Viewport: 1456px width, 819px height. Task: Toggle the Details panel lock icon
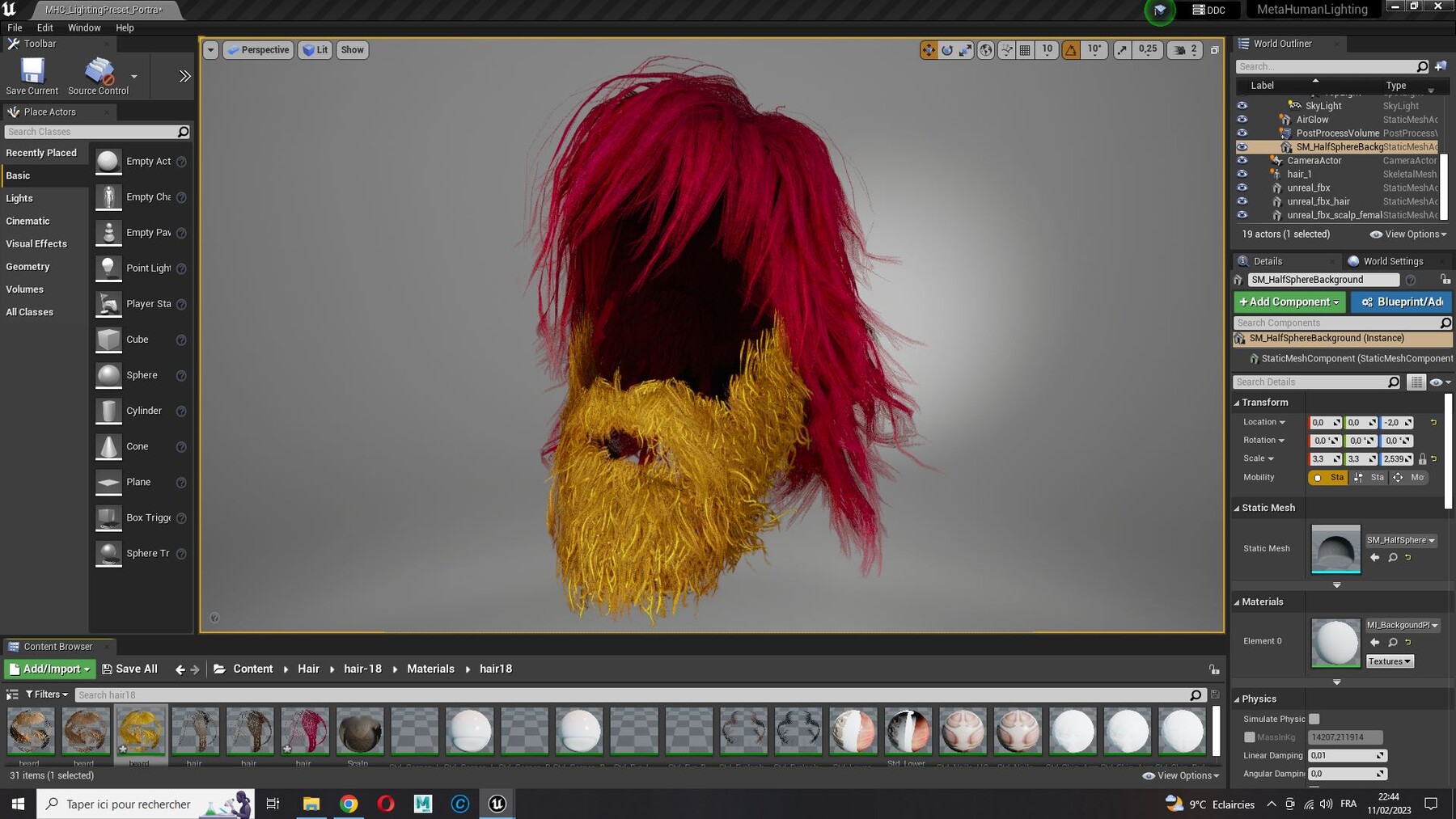pyautogui.click(x=1445, y=280)
